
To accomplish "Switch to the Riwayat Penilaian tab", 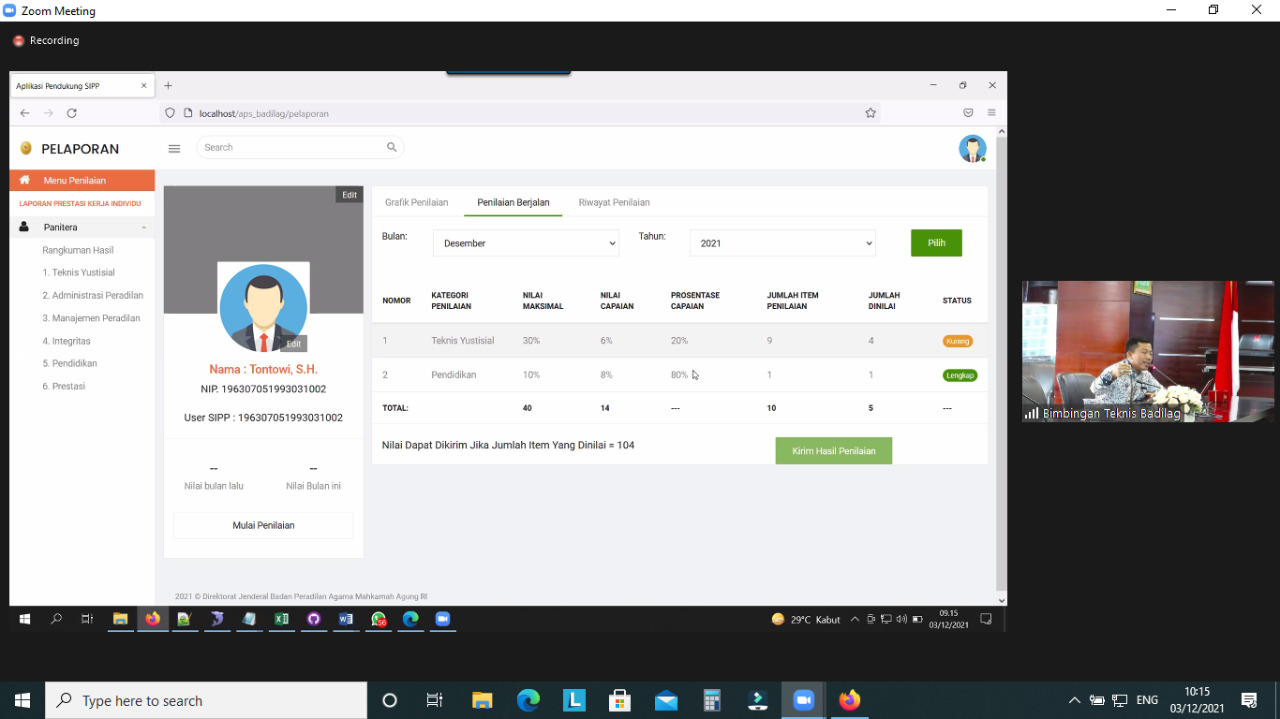I will pos(614,202).
